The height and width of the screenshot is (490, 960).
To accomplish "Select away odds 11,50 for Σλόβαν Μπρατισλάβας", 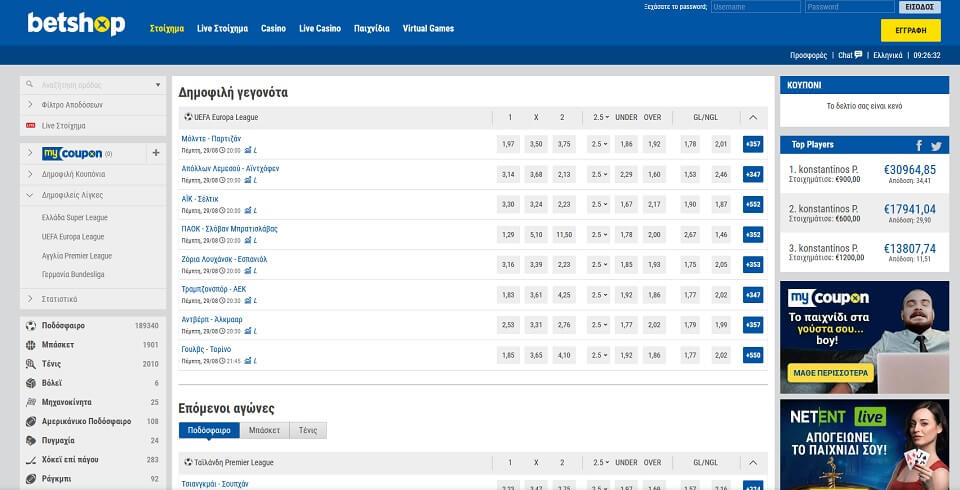I will 564,235.
